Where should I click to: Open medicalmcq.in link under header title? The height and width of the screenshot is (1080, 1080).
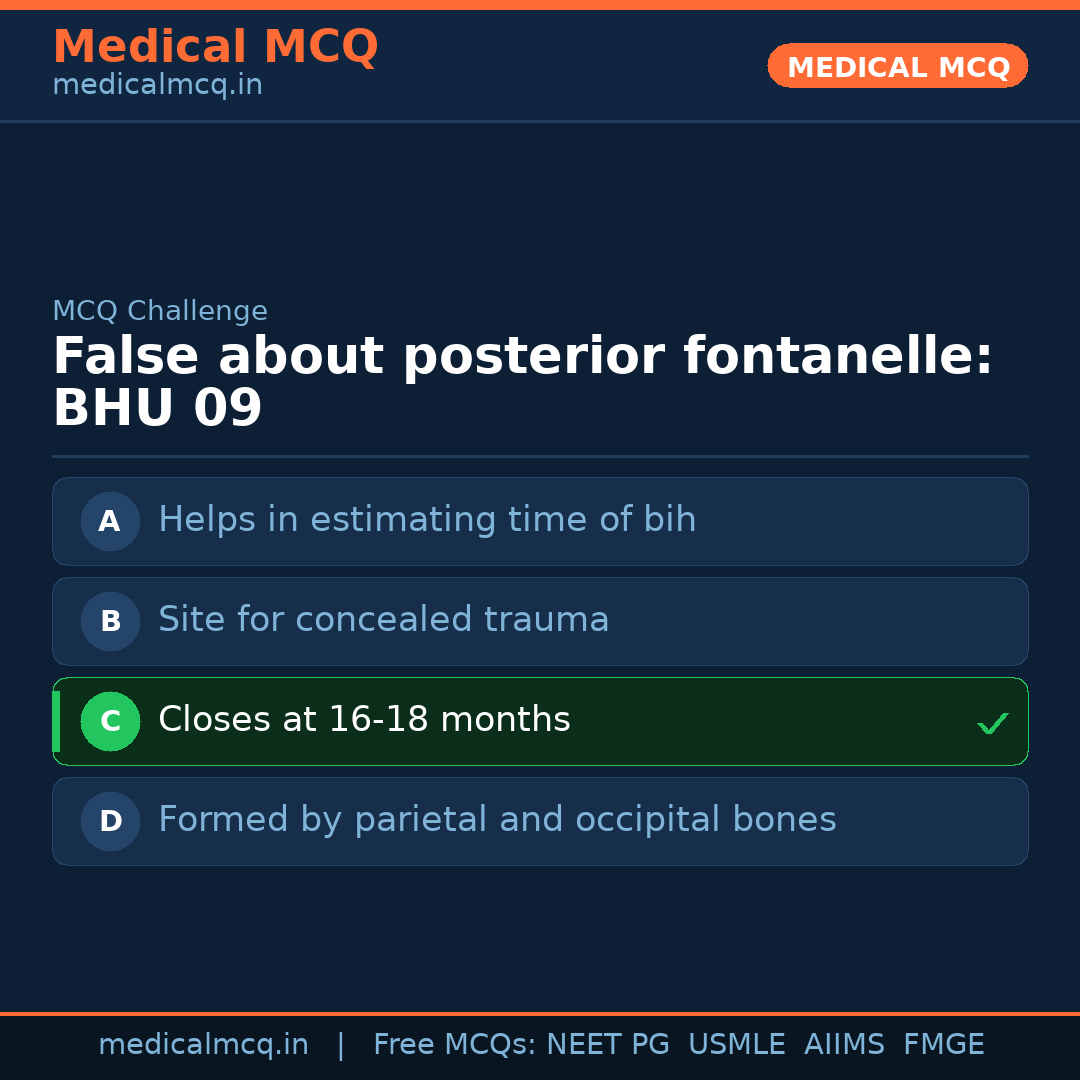pos(157,86)
